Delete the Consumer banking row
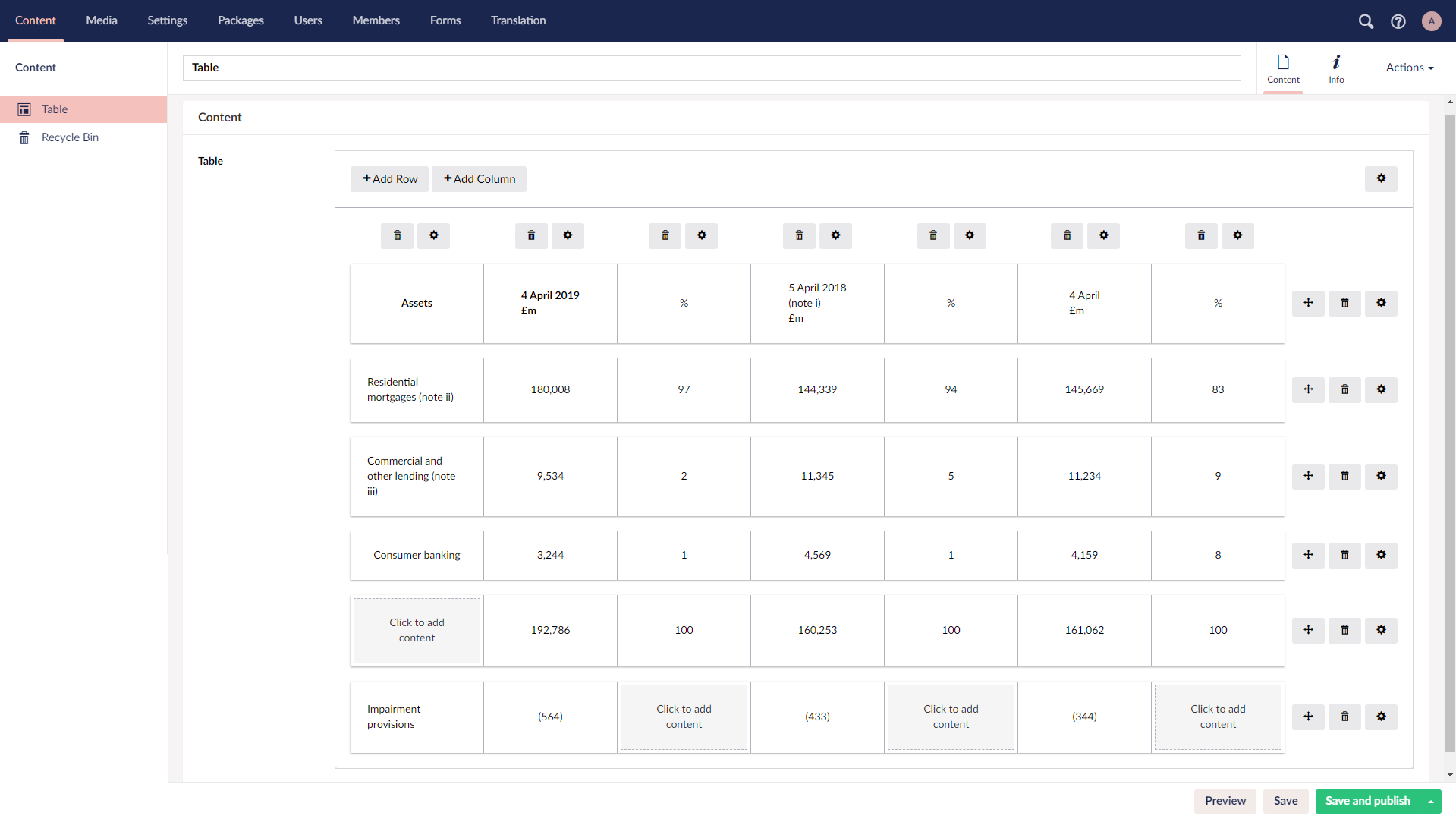The width and height of the screenshot is (1456, 819). 1344,555
